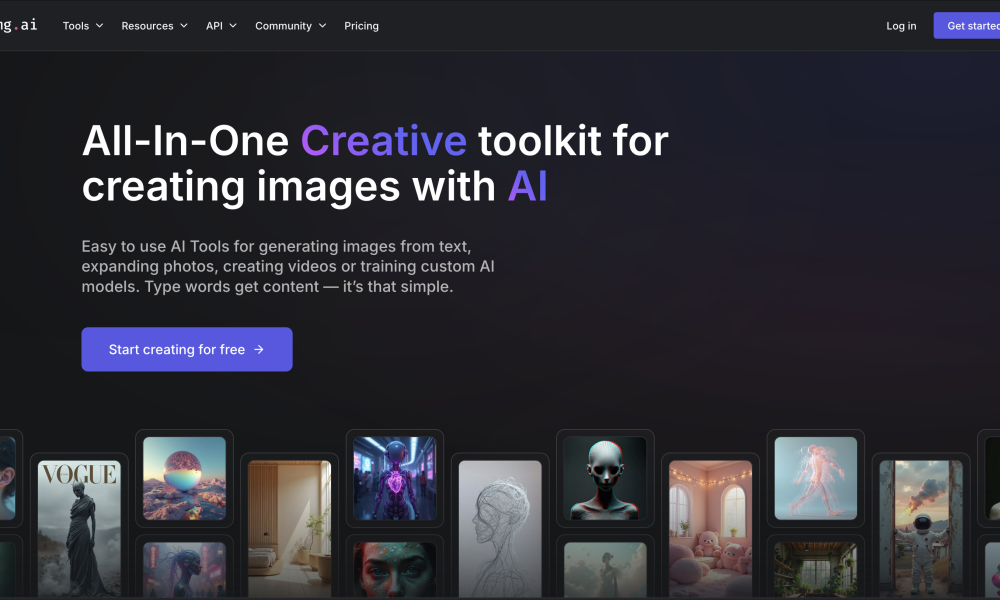Image resolution: width=1000 pixels, height=600 pixels.
Task: Open the Tools dropdown menu
Action: point(82,26)
